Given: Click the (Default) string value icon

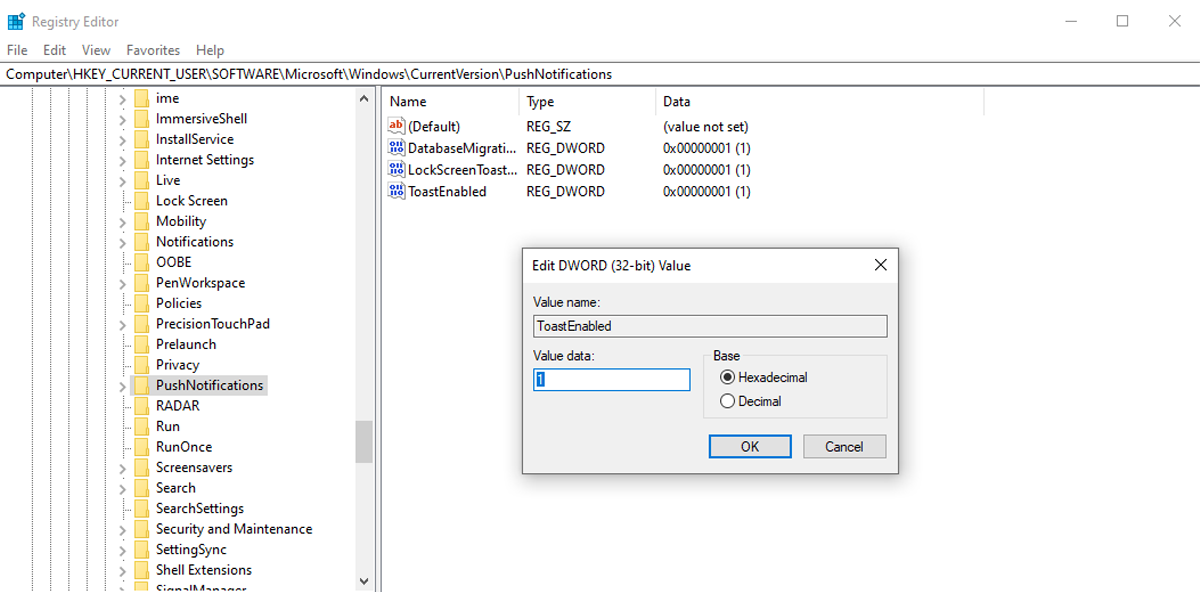Looking at the screenshot, I should click(397, 127).
